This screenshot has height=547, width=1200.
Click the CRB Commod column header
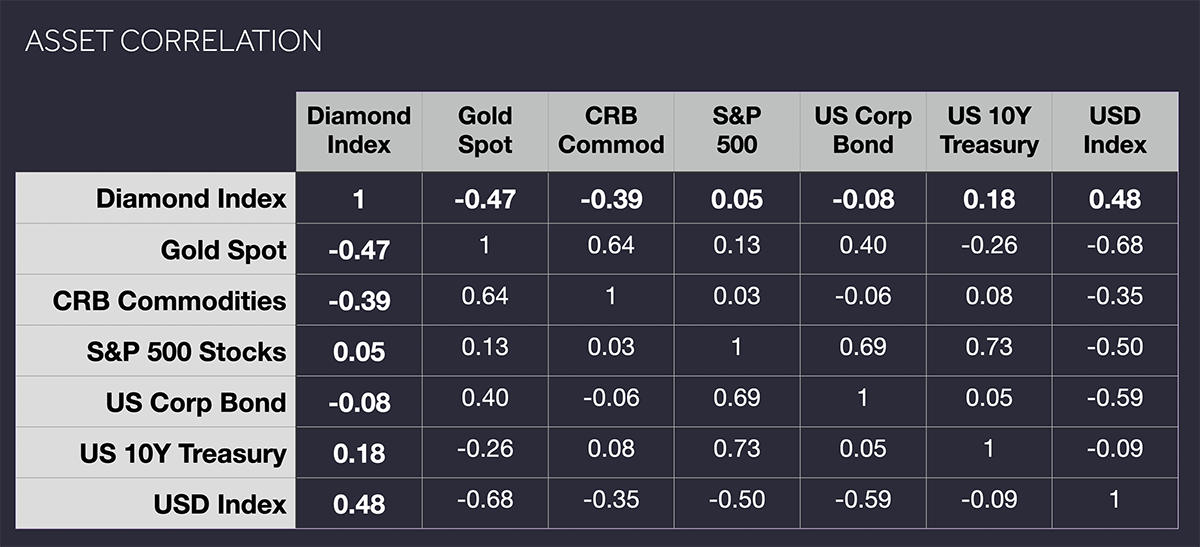point(611,130)
